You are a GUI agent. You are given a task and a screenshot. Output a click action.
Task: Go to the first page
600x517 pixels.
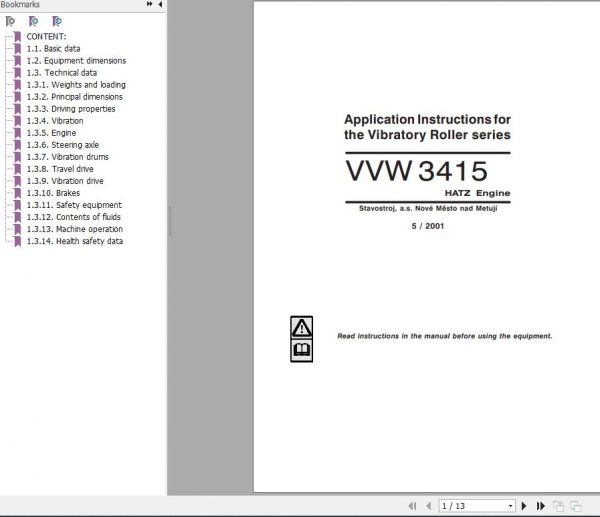pos(412,506)
